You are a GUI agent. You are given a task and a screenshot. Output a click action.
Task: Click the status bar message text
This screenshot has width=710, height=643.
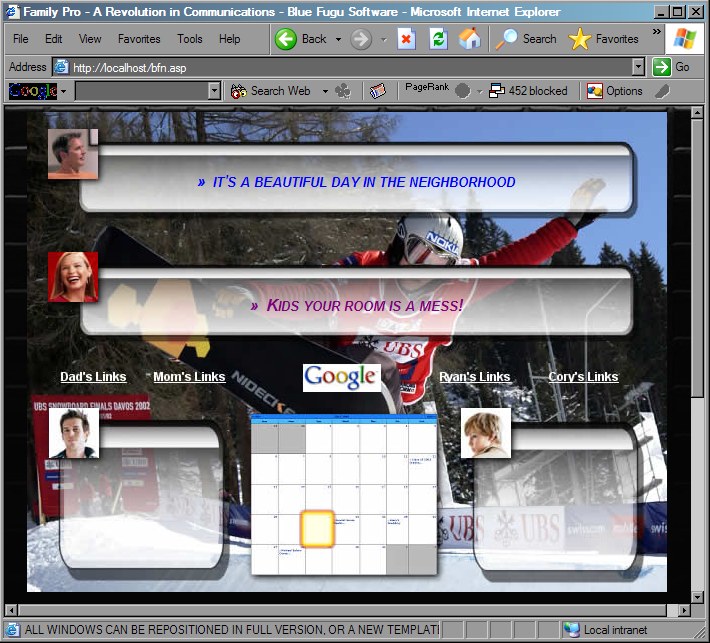pyautogui.click(x=232, y=630)
